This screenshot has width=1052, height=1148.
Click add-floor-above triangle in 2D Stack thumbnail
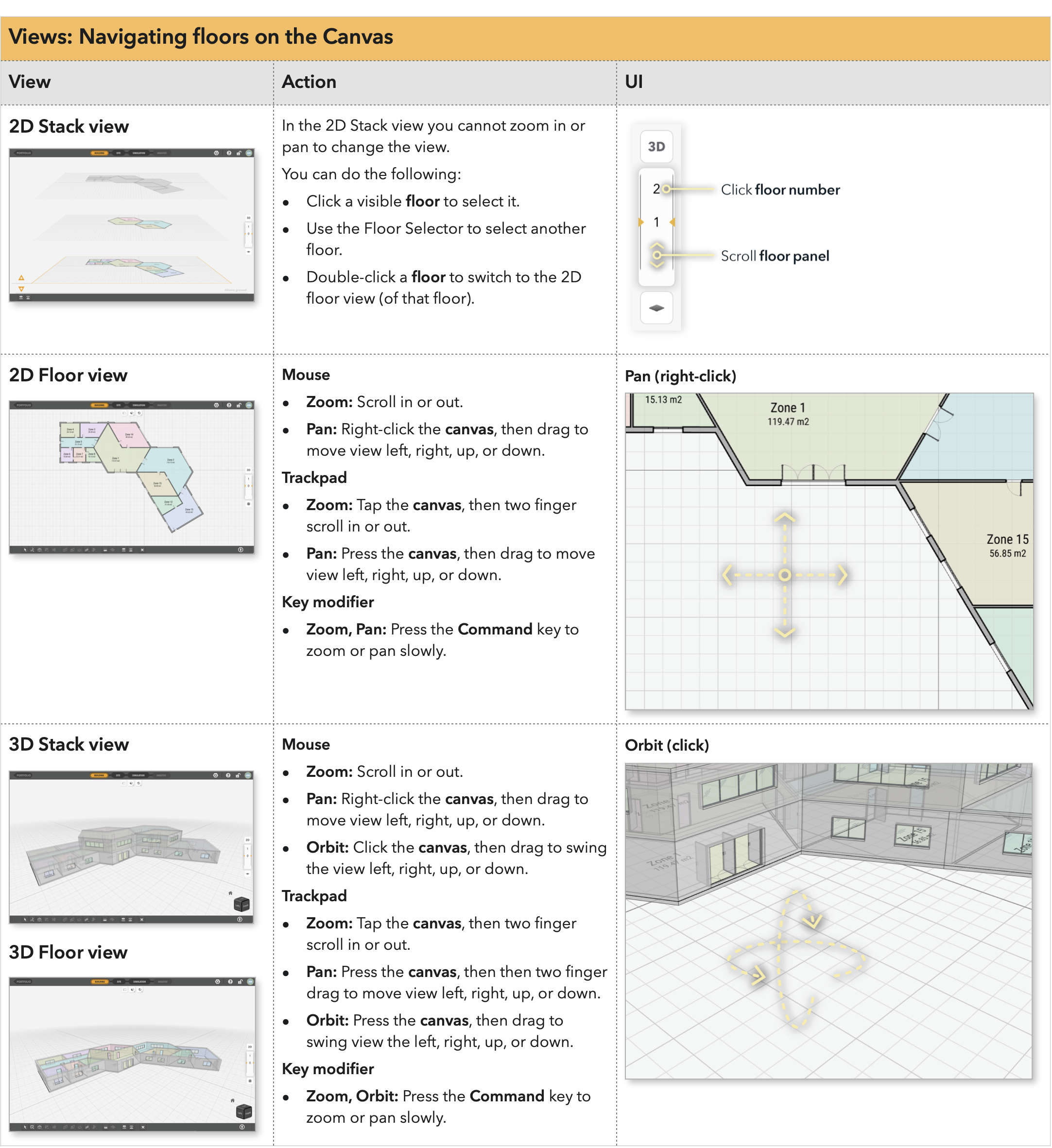click(21, 278)
